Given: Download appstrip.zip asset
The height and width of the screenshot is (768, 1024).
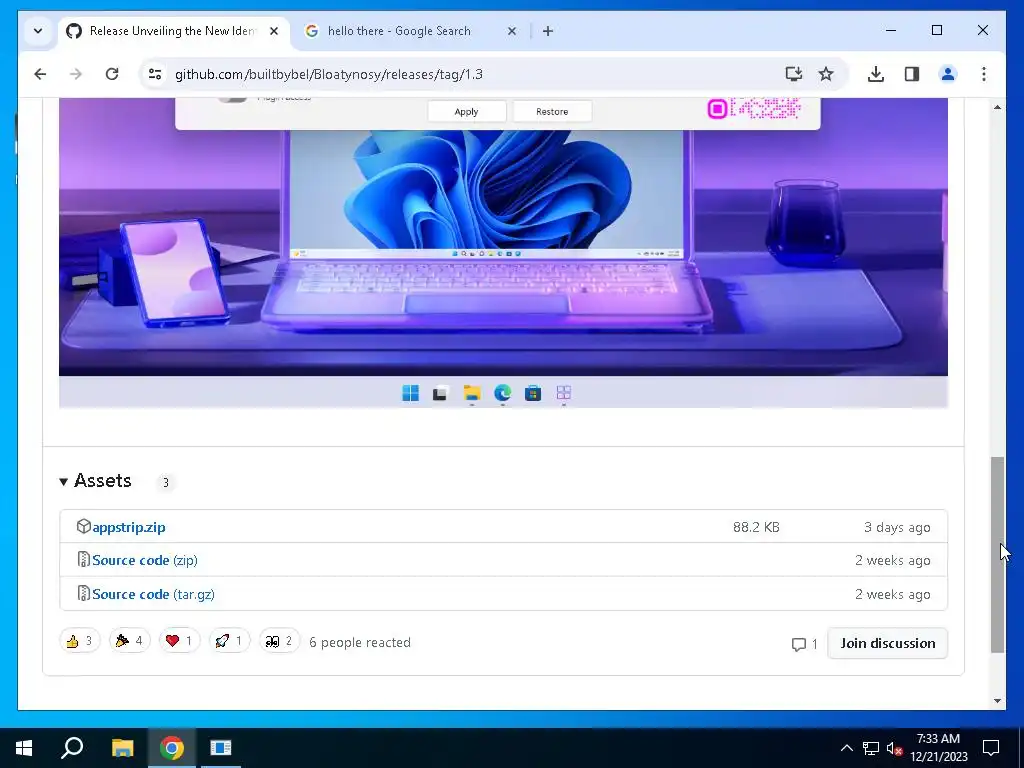Looking at the screenshot, I should [x=129, y=527].
